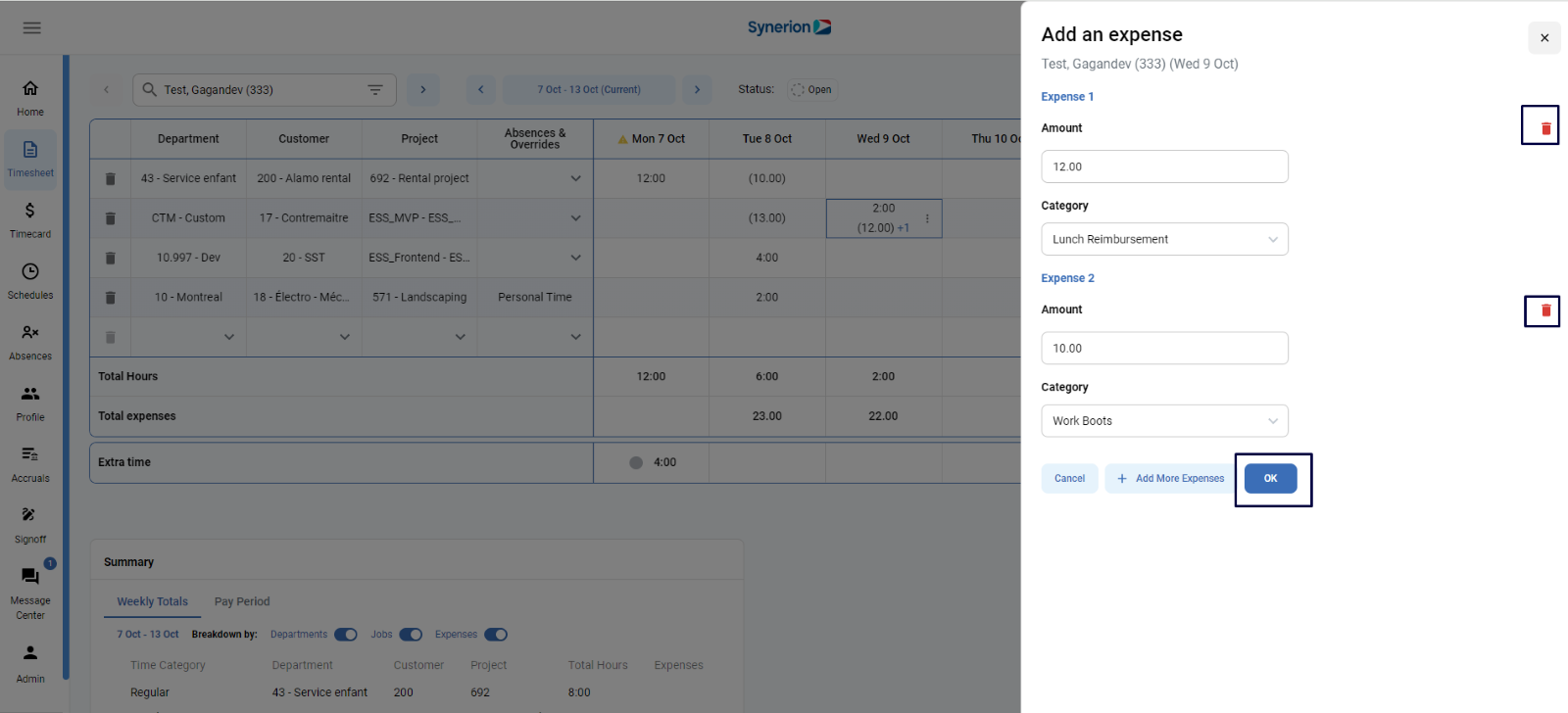Confirm expenses with the OK button
This screenshot has width=1568, height=713.
tap(1271, 479)
